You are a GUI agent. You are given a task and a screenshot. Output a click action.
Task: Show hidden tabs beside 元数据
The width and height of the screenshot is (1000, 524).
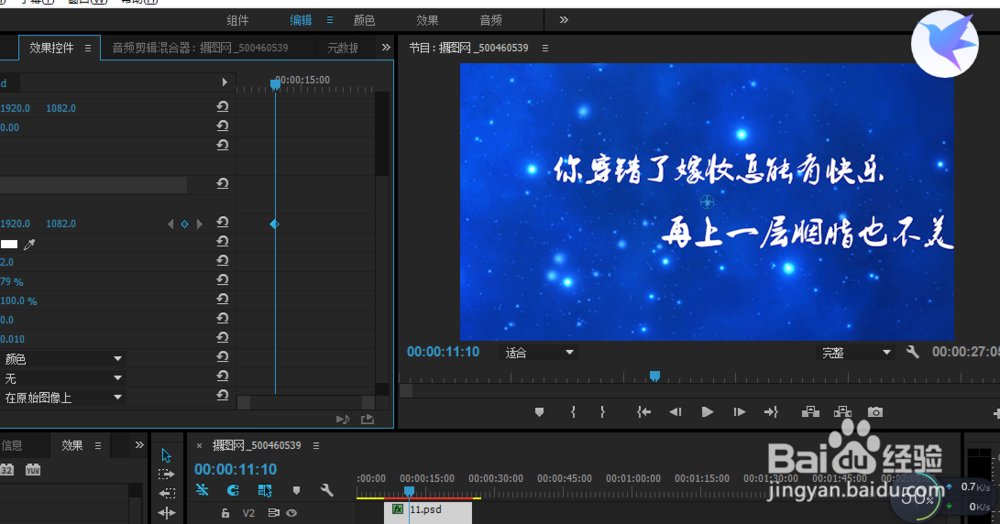[386, 47]
